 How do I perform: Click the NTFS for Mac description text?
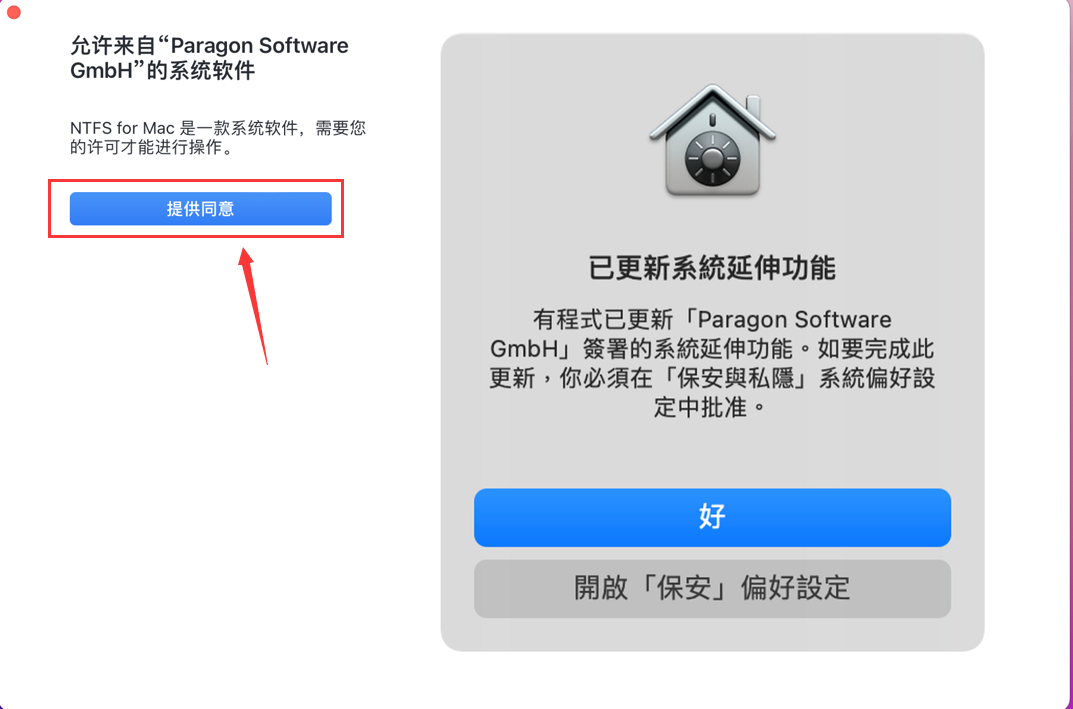tap(218, 137)
